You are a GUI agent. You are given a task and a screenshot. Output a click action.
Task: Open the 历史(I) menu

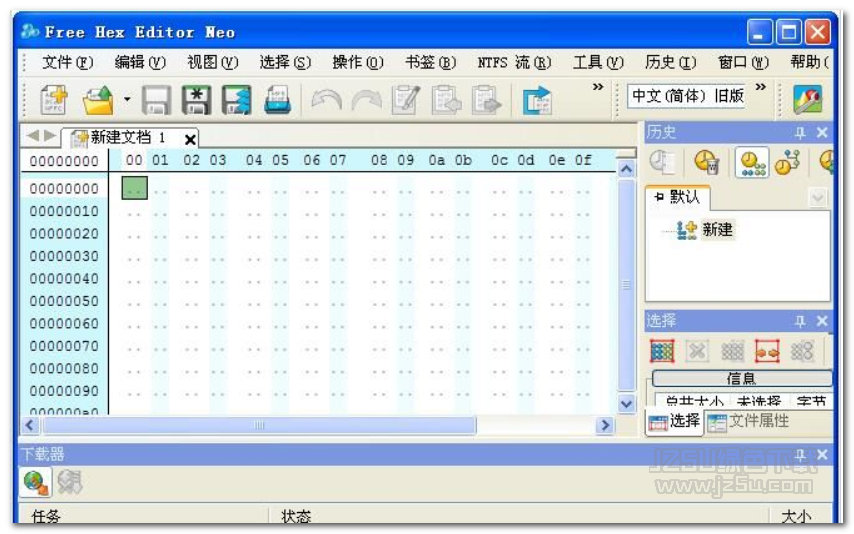[670, 63]
